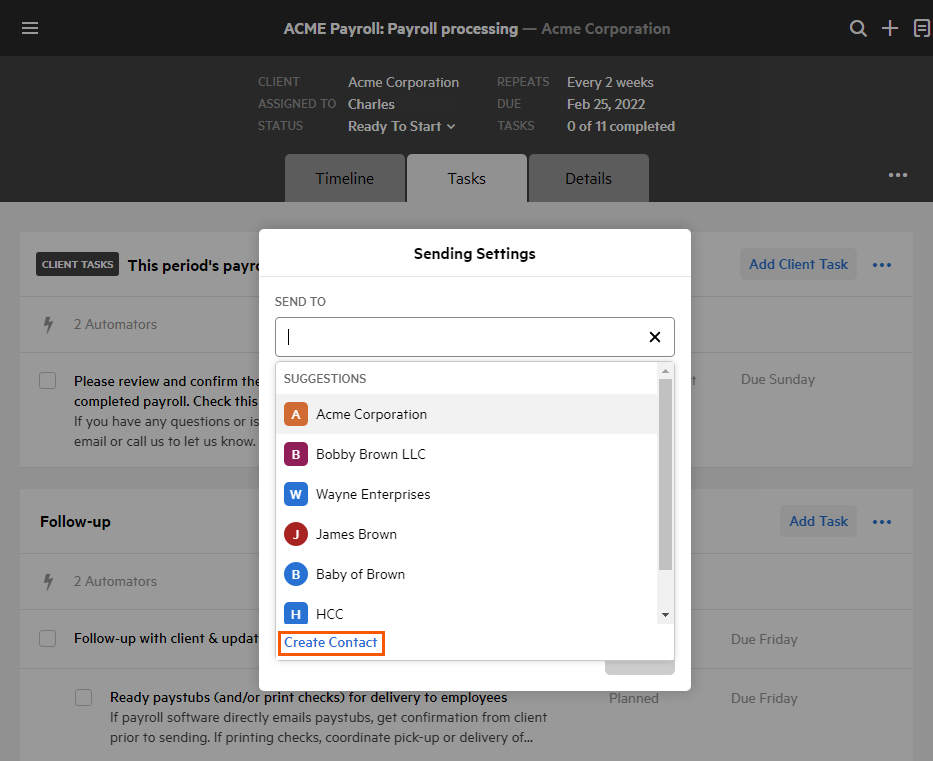Check the 'Please review and confirm' task checkbox
The width and height of the screenshot is (933, 761).
47,380
